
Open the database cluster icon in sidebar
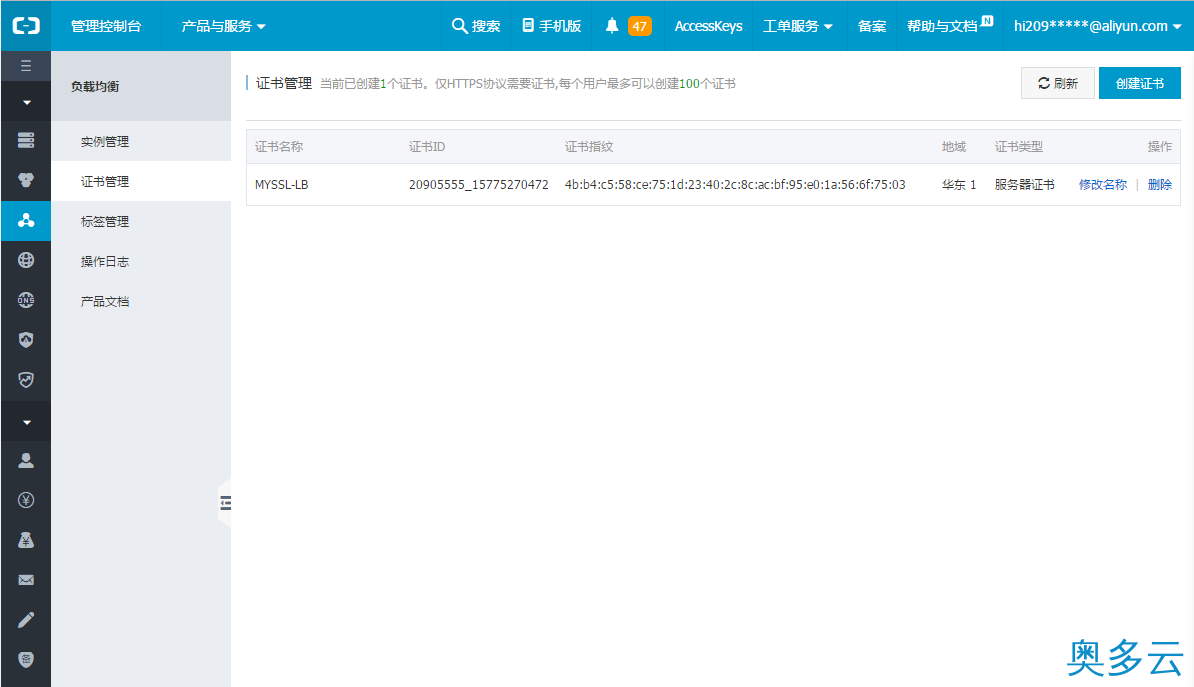26,181
